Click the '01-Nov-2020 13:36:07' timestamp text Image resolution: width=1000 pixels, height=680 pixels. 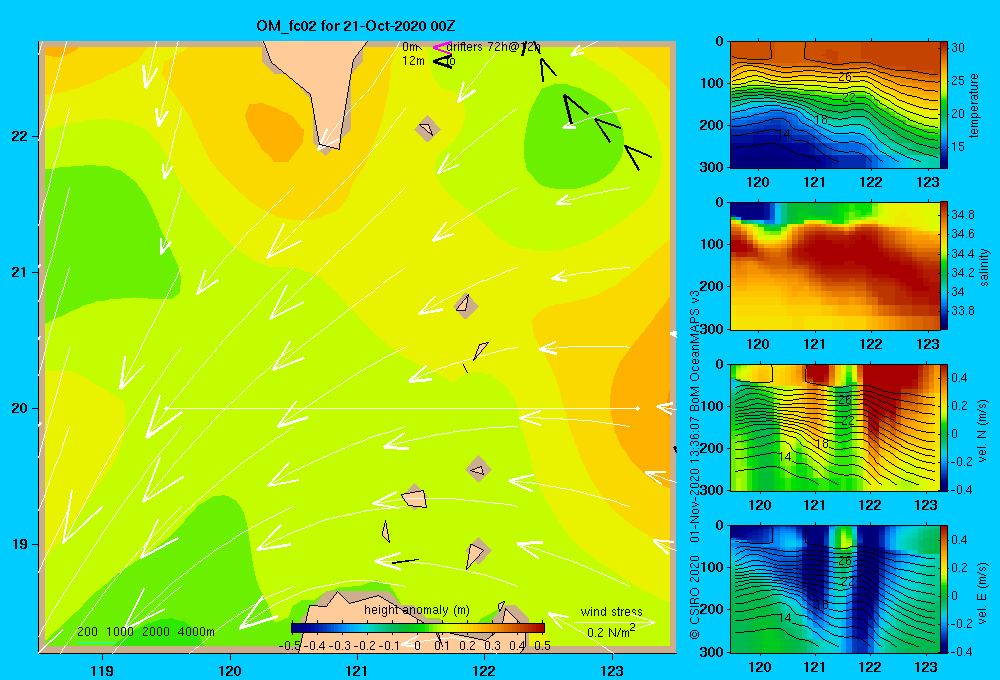pyautogui.click(x=695, y=478)
